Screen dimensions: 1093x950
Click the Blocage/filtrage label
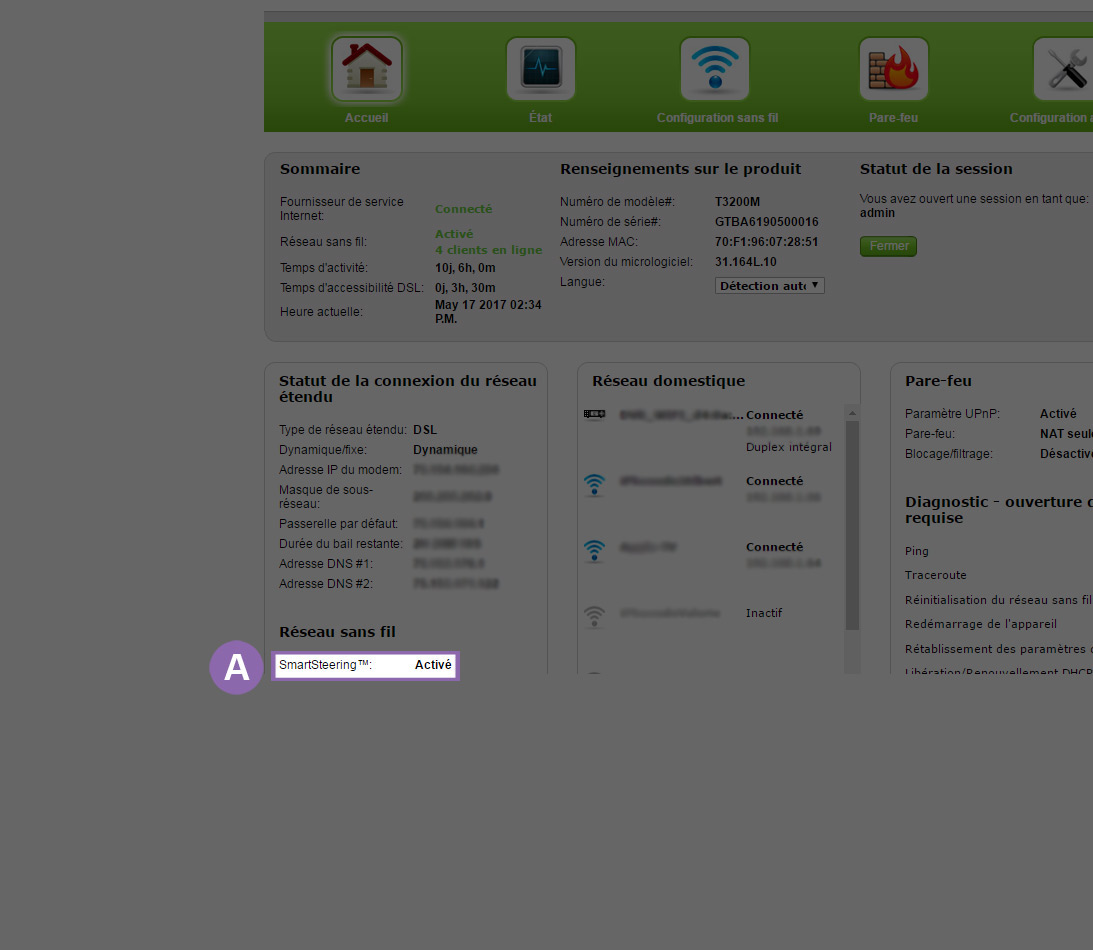pyautogui.click(x=949, y=454)
